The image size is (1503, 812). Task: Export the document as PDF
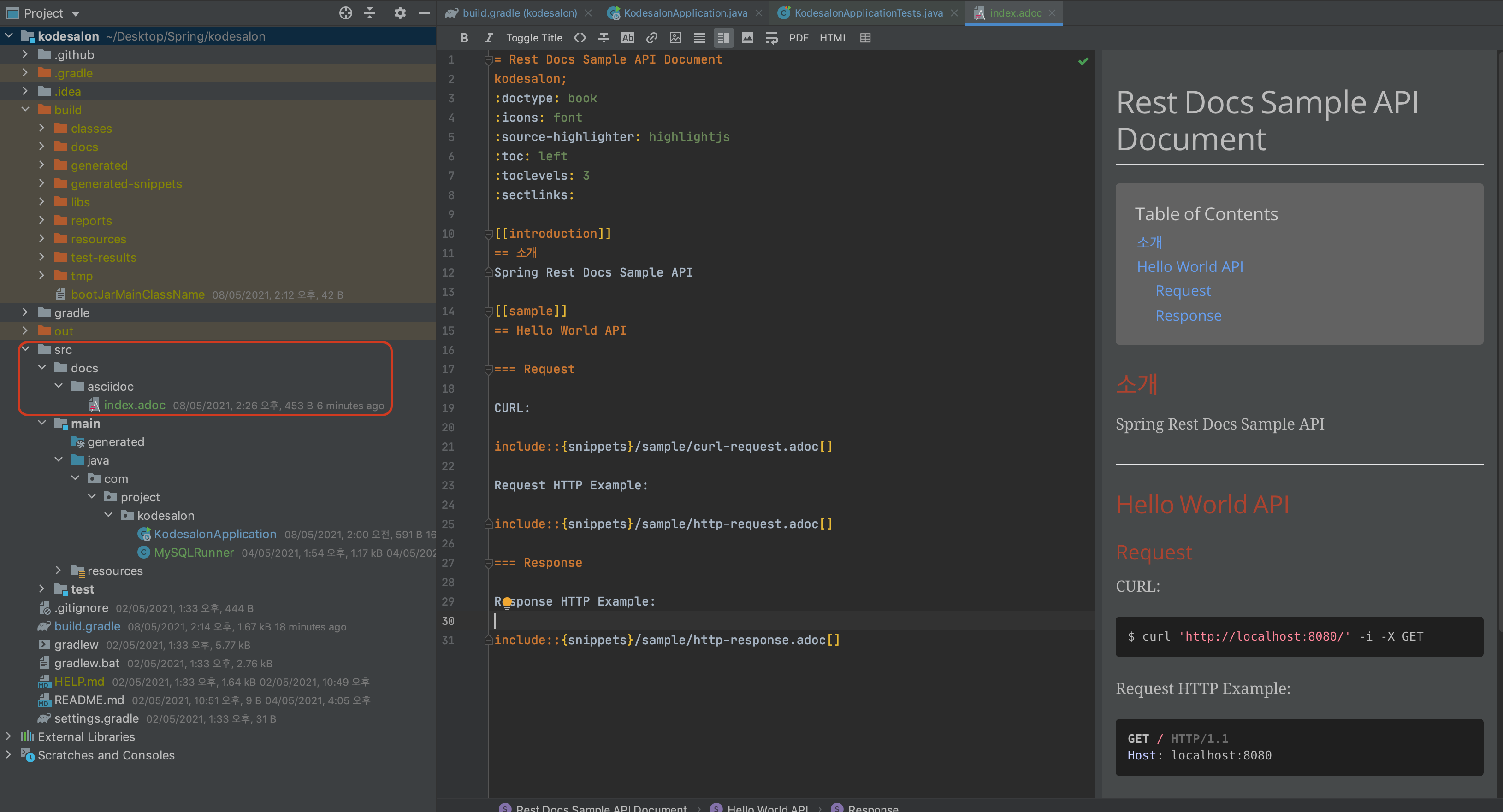(798, 37)
